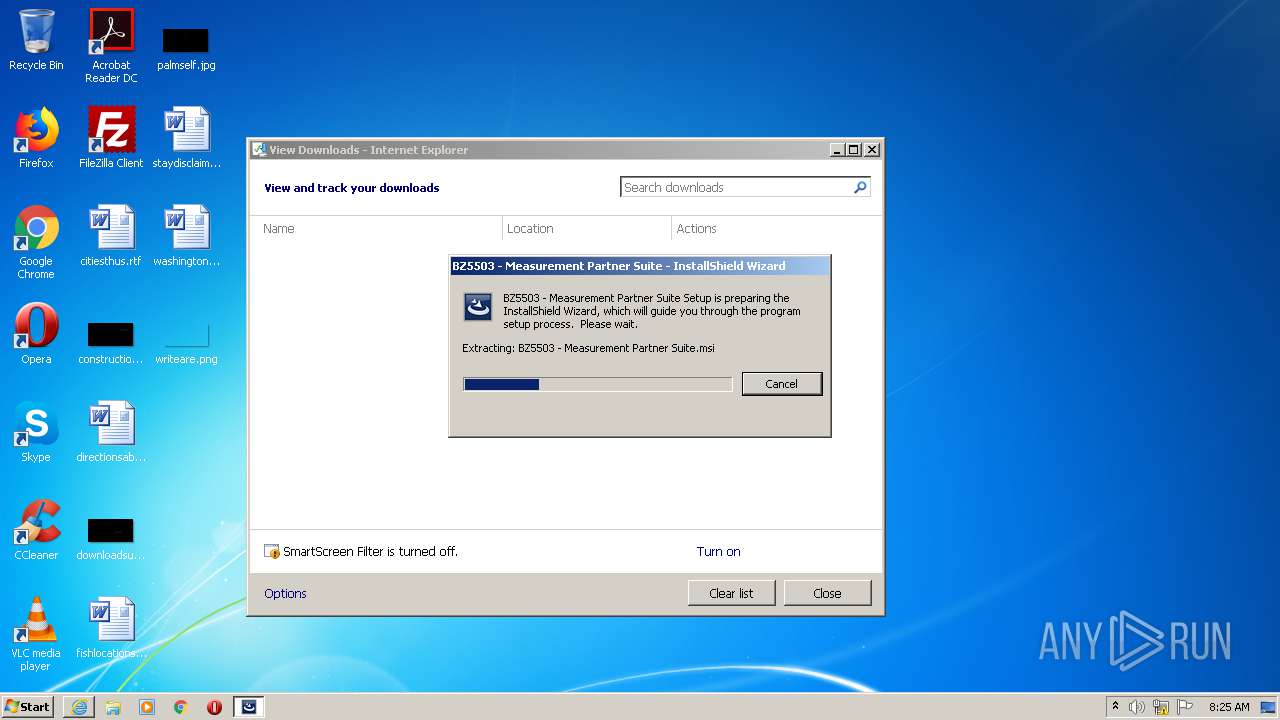Click the InstallShield dialog setup icon
1280x720 pixels.
click(478, 307)
